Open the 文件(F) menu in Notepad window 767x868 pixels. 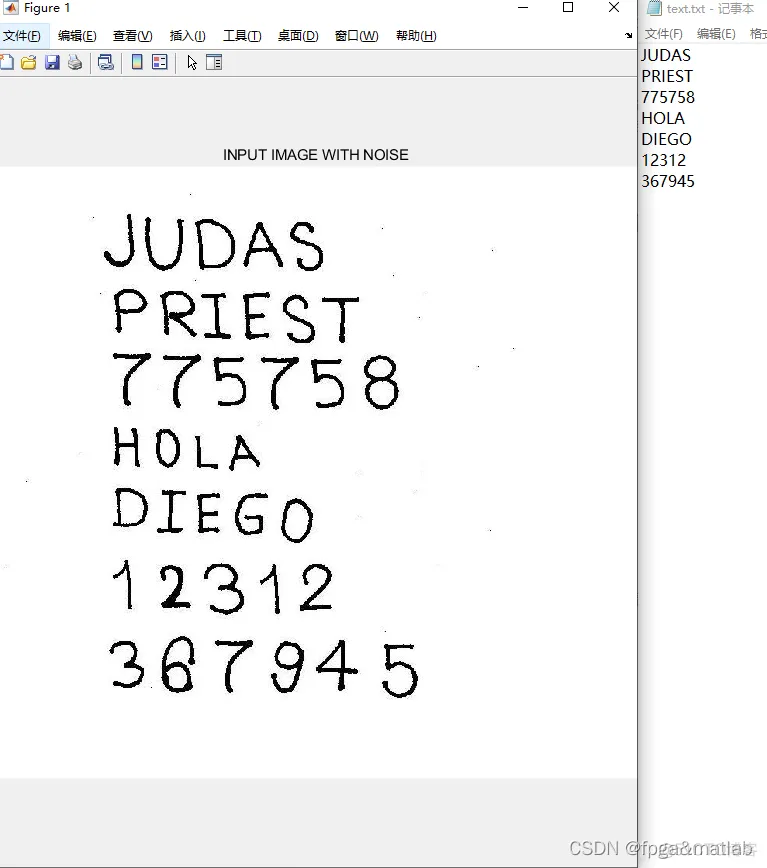[664, 34]
